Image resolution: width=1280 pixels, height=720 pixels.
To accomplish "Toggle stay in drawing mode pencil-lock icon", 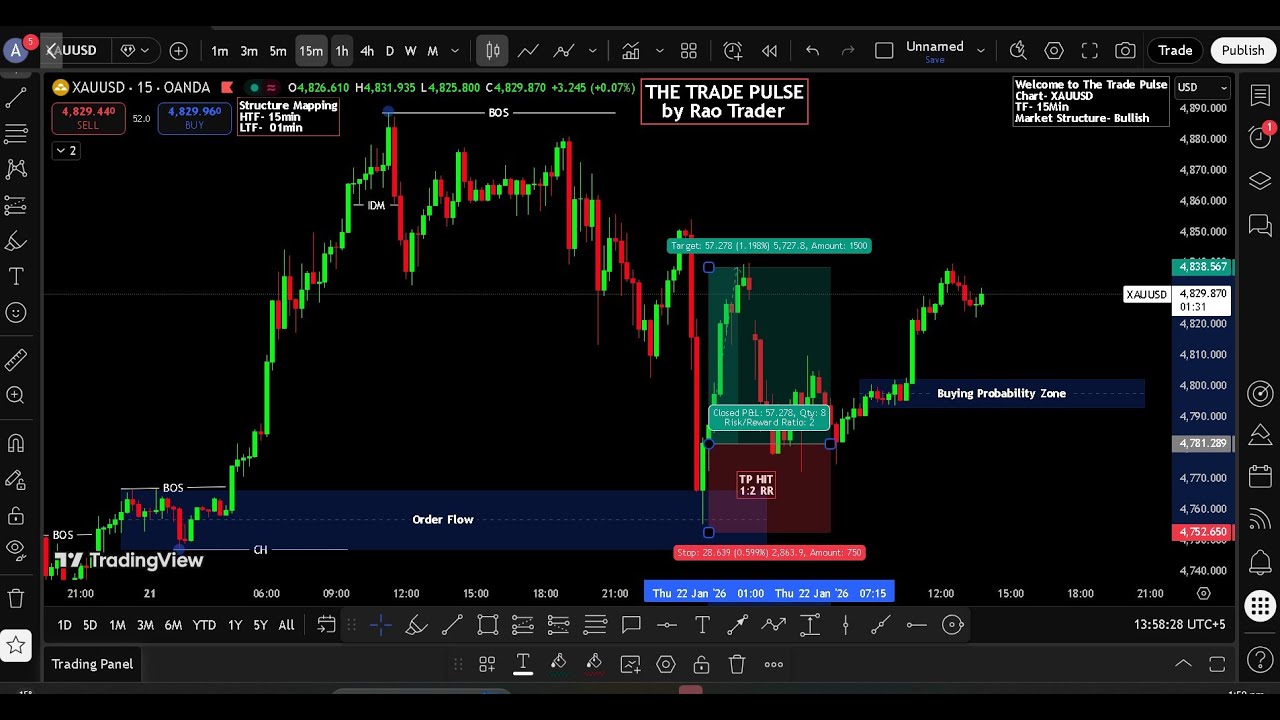I will point(16,480).
